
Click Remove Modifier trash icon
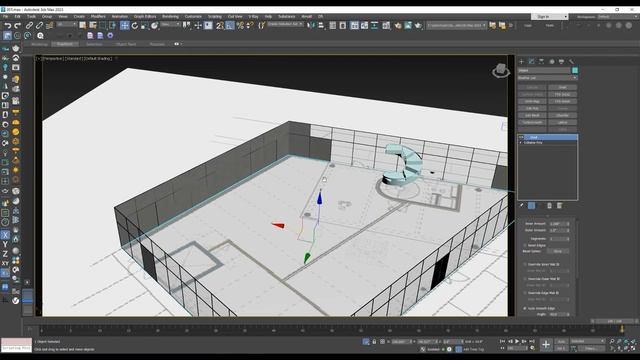coord(549,206)
